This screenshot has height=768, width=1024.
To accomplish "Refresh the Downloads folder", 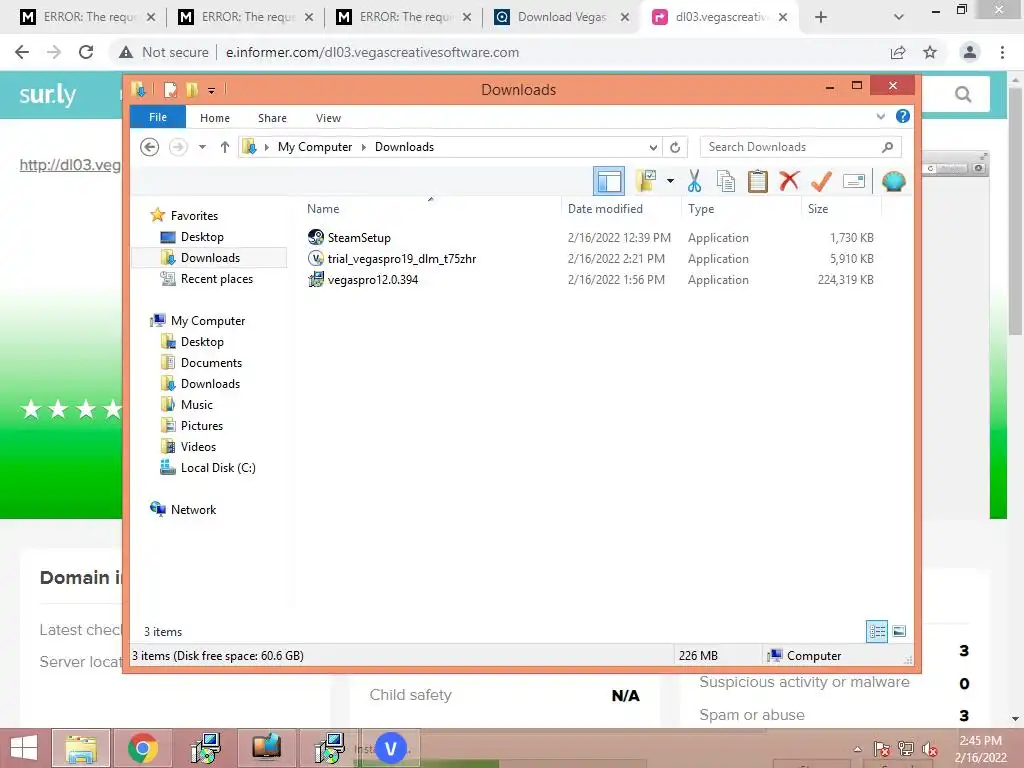I will (675, 148).
